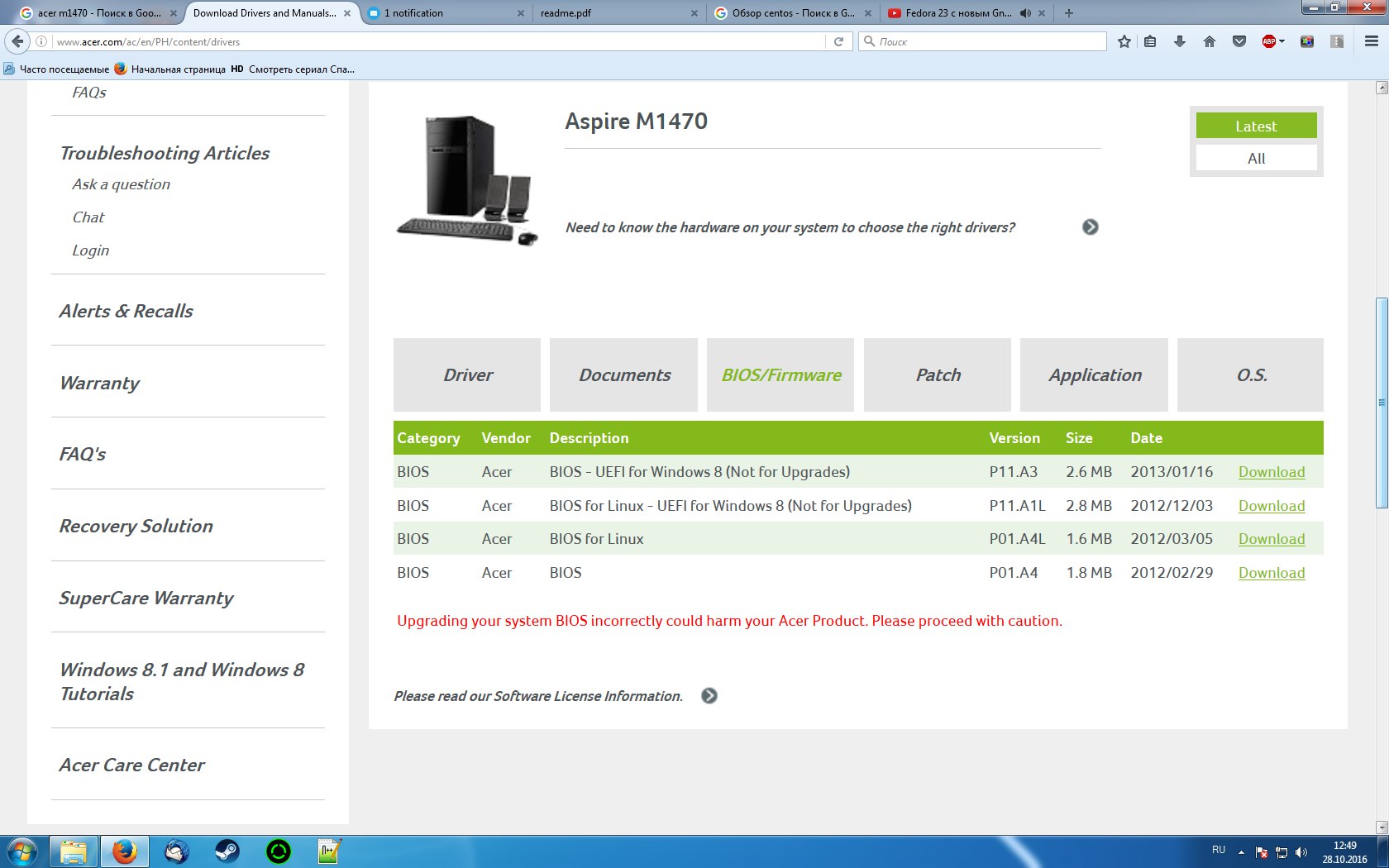Click the colorful cube extension icon
Viewport: 1389px width, 868px height.
tap(1307, 41)
